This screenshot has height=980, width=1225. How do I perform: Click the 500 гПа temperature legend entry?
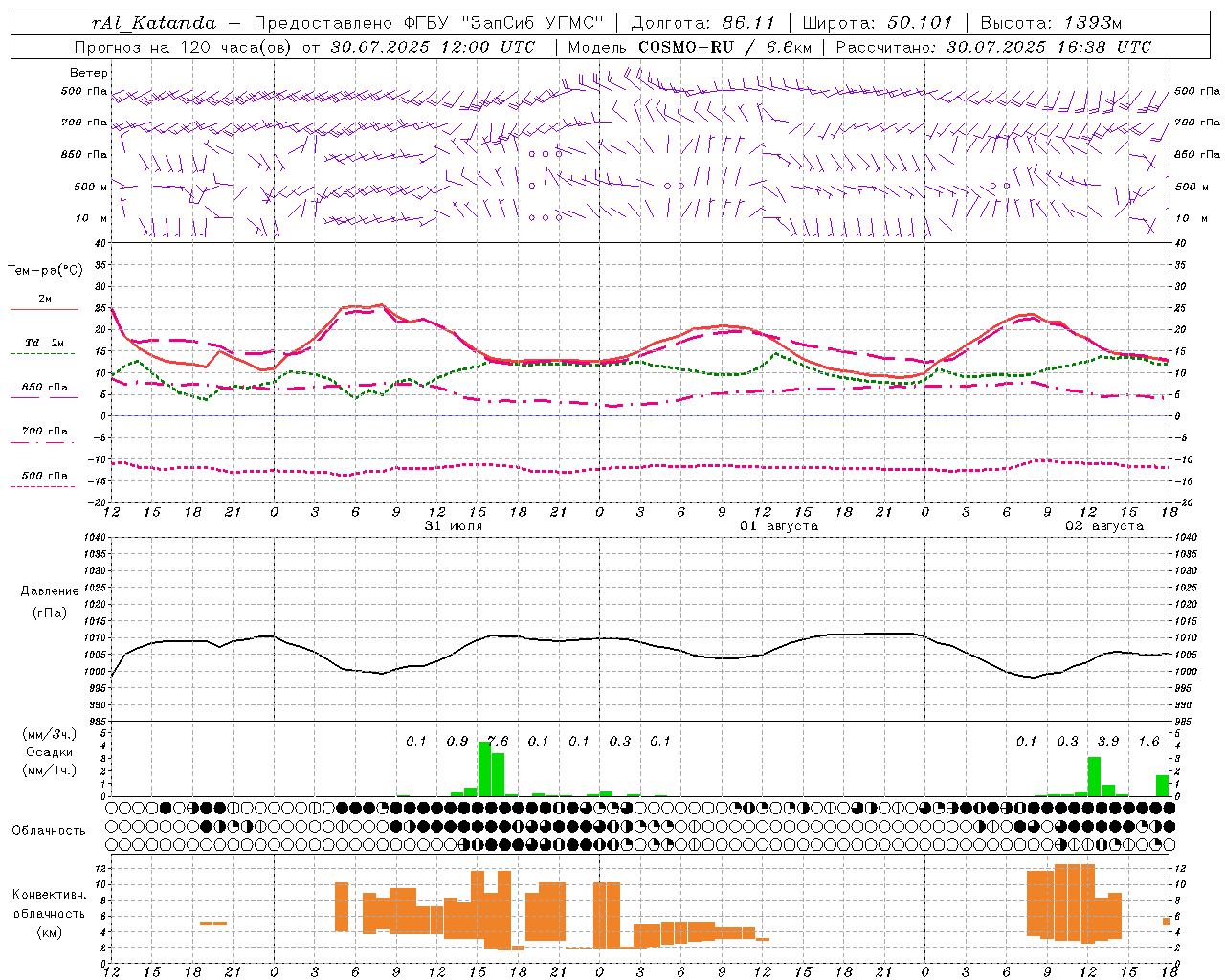point(45,476)
